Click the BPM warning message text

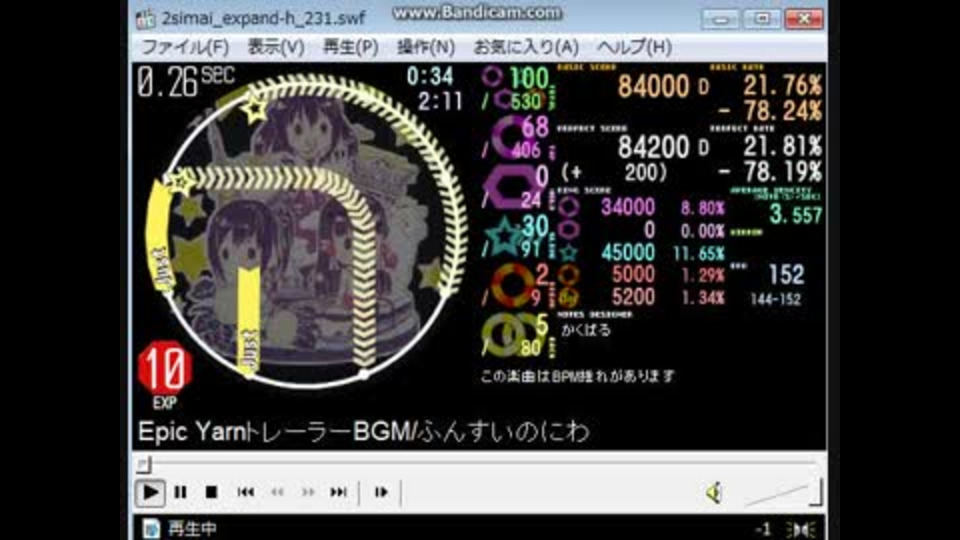(x=577, y=376)
